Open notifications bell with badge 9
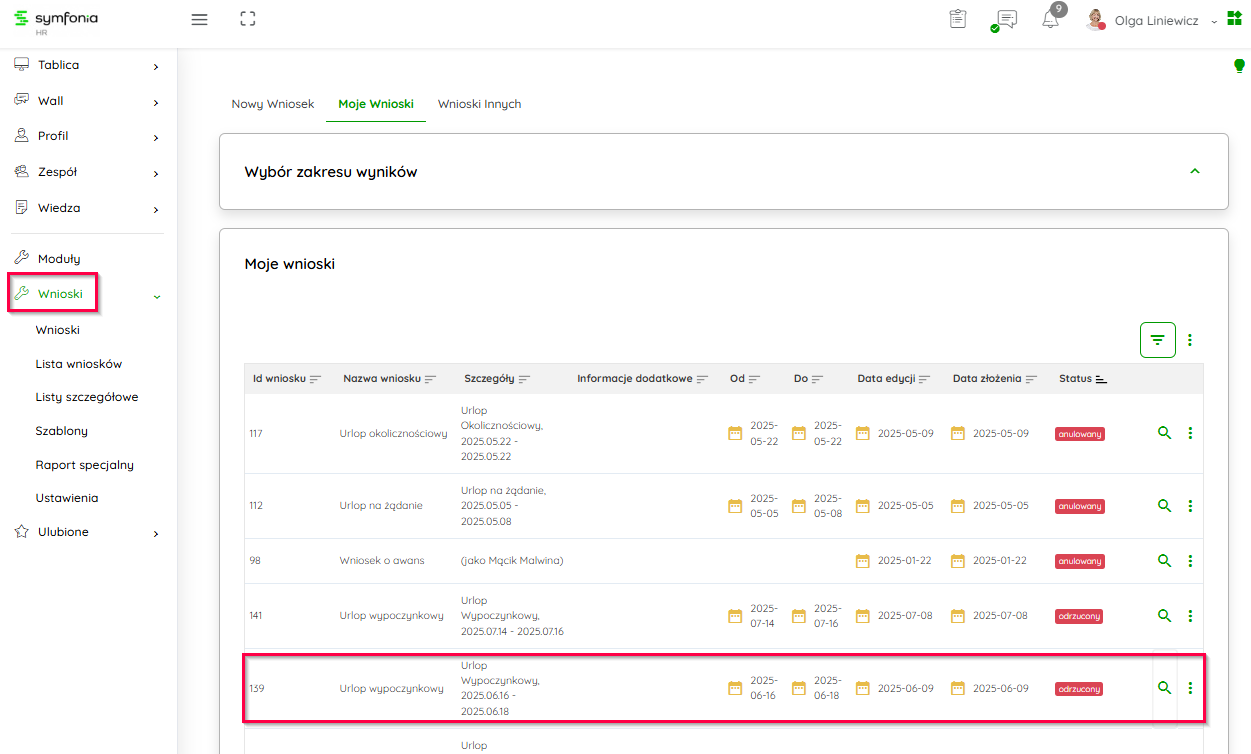Viewport: 1251px width, 754px height. (1050, 19)
